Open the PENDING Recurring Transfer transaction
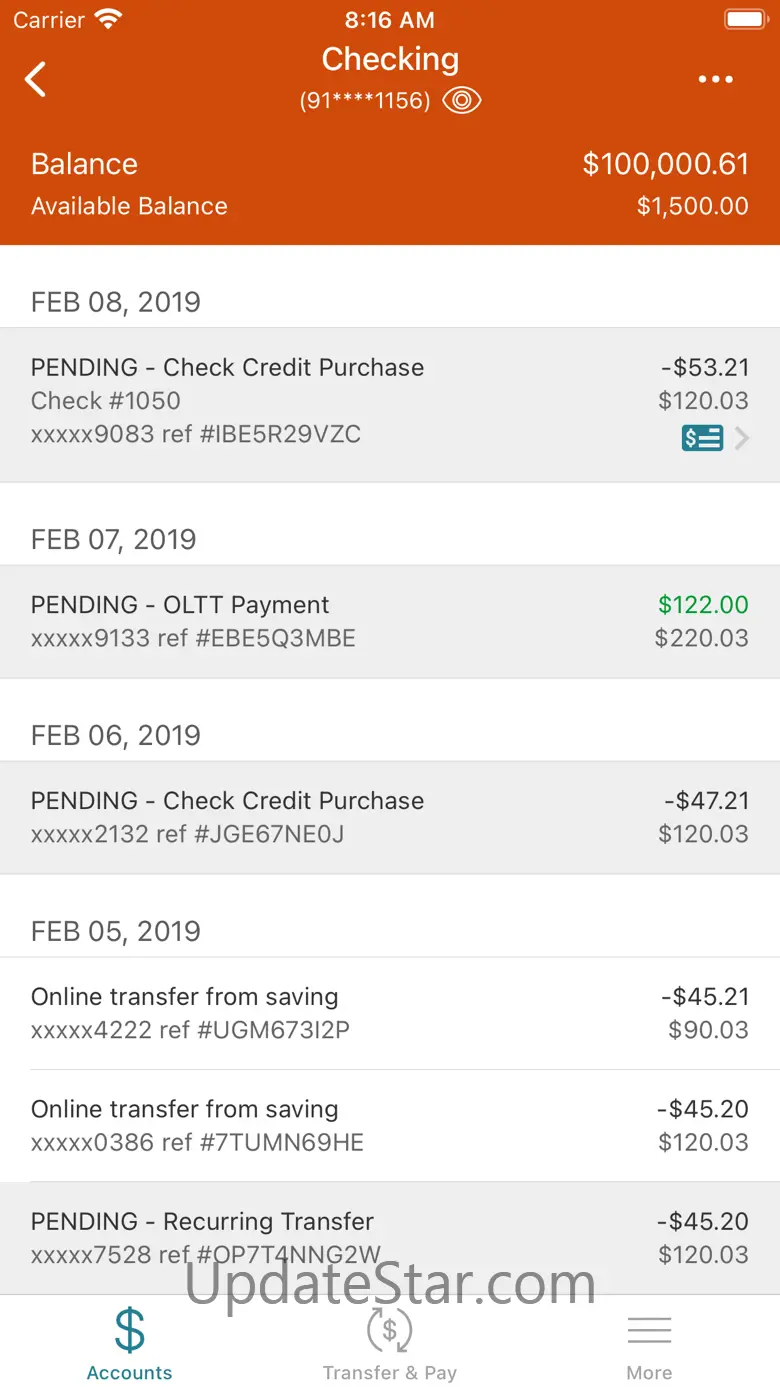Viewport: 780px width, 1387px height. [x=390, y=1237]
